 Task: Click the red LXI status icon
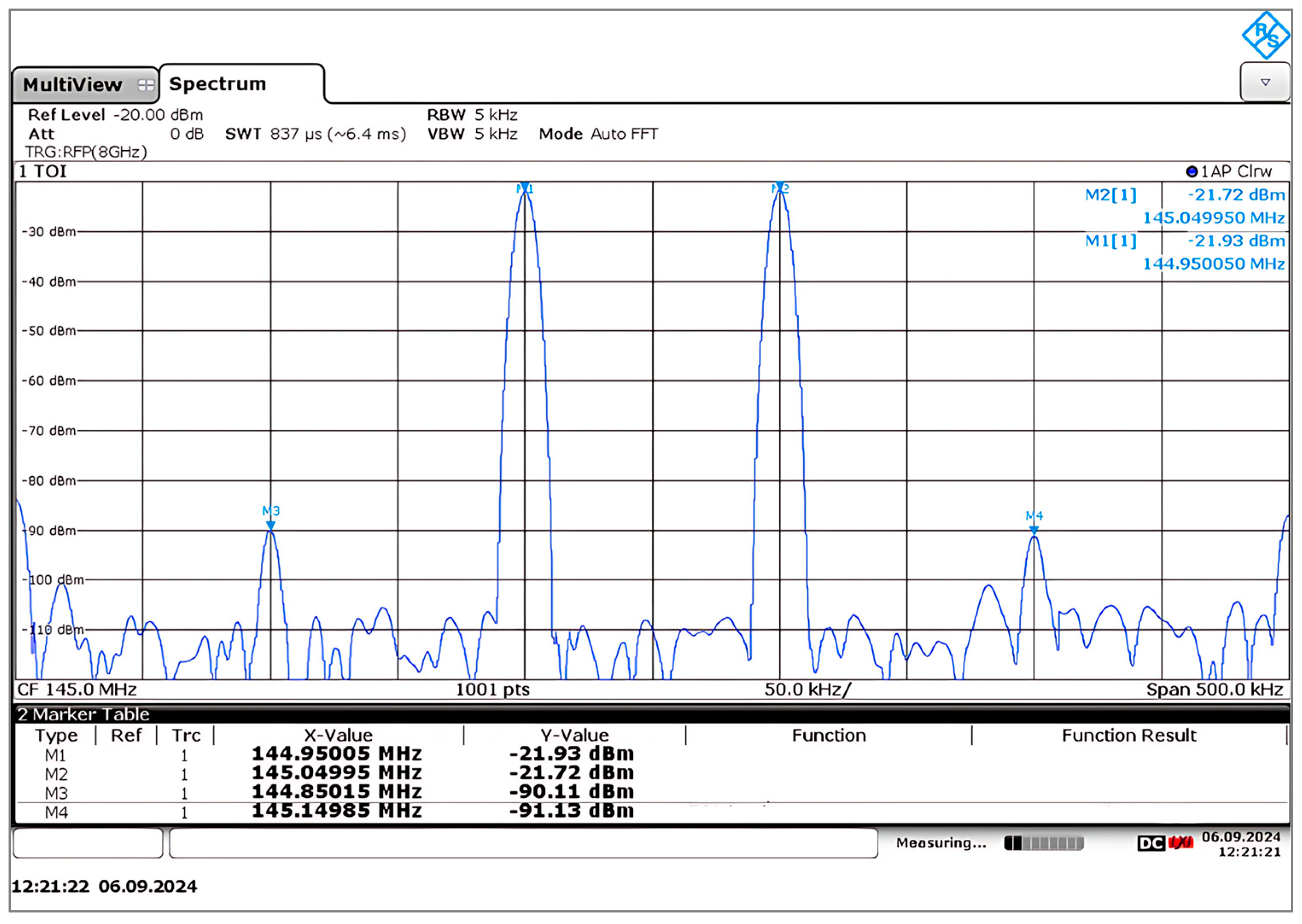[x=1181, y=842]
